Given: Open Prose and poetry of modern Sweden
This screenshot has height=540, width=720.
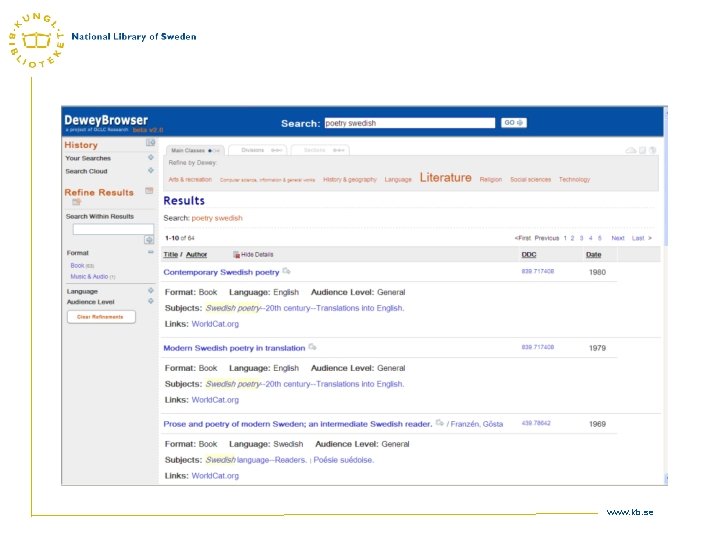Looking at the screenshot, I should click(298, 424).
